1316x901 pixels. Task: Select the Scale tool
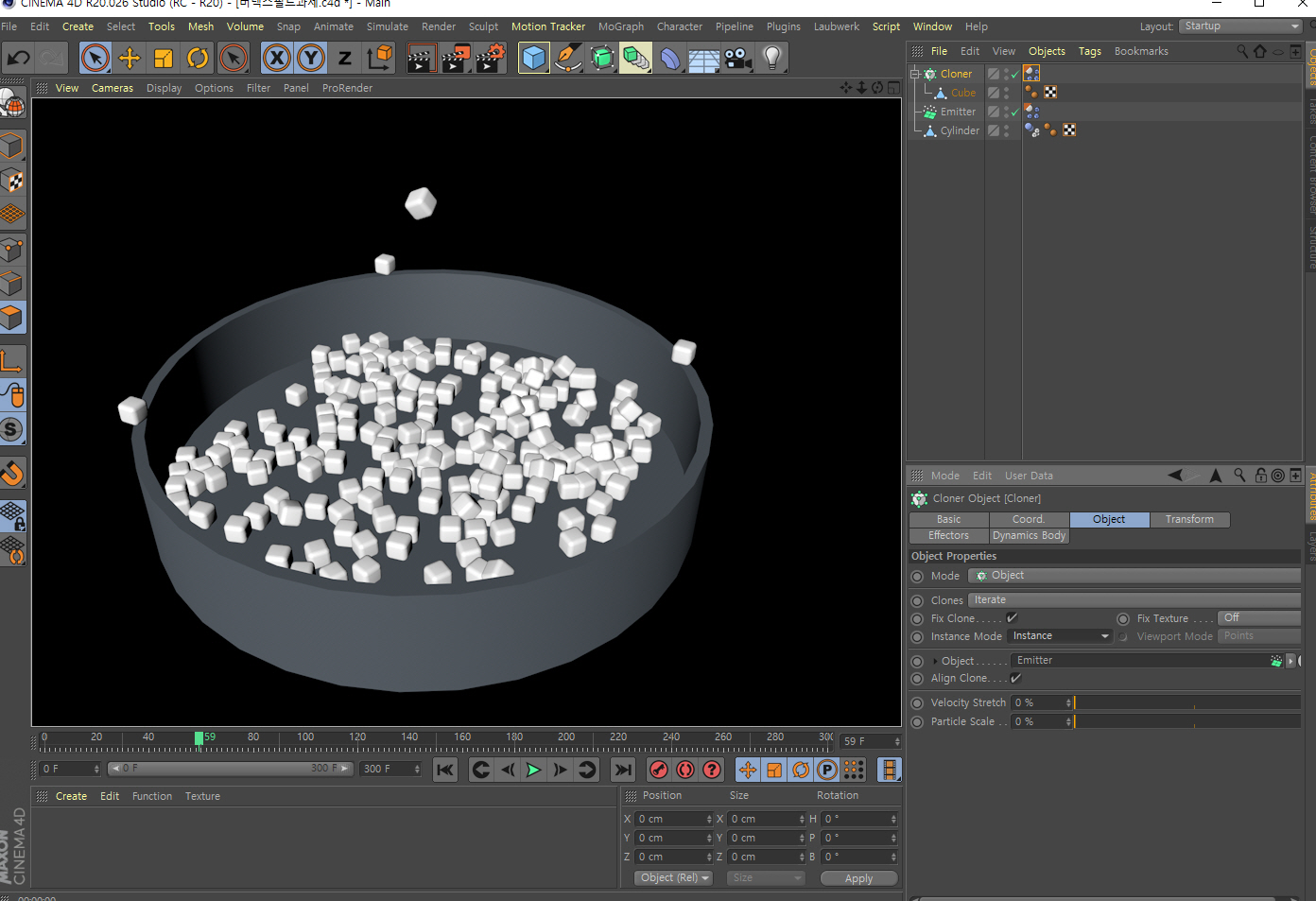164,59
